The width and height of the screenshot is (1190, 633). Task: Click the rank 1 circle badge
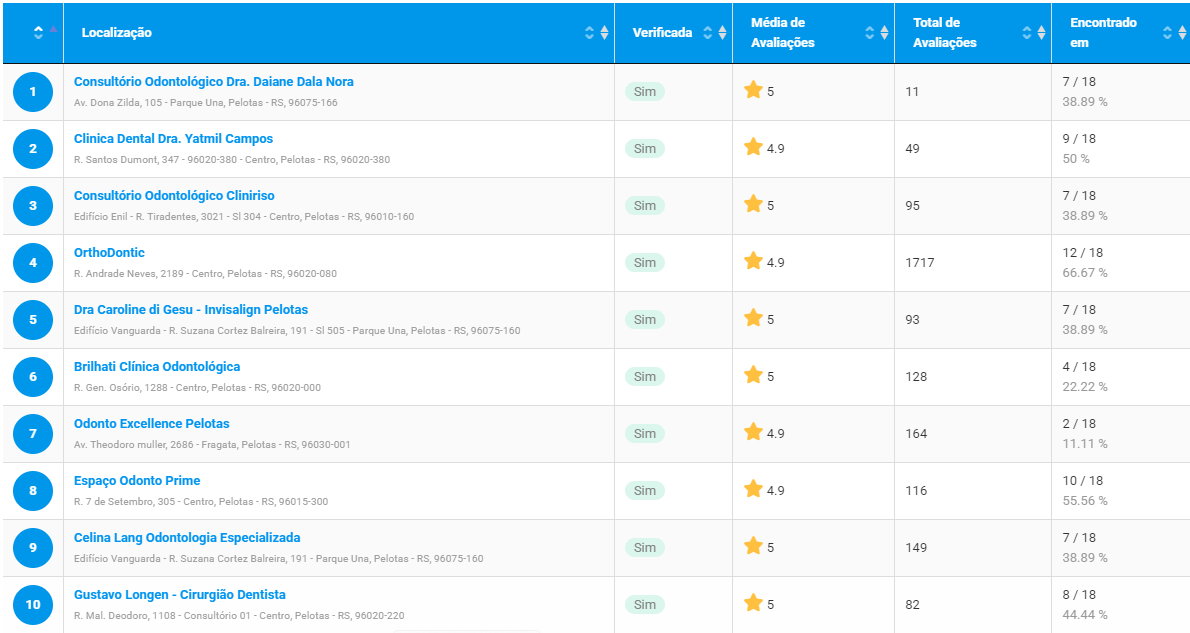coord(33,92)
